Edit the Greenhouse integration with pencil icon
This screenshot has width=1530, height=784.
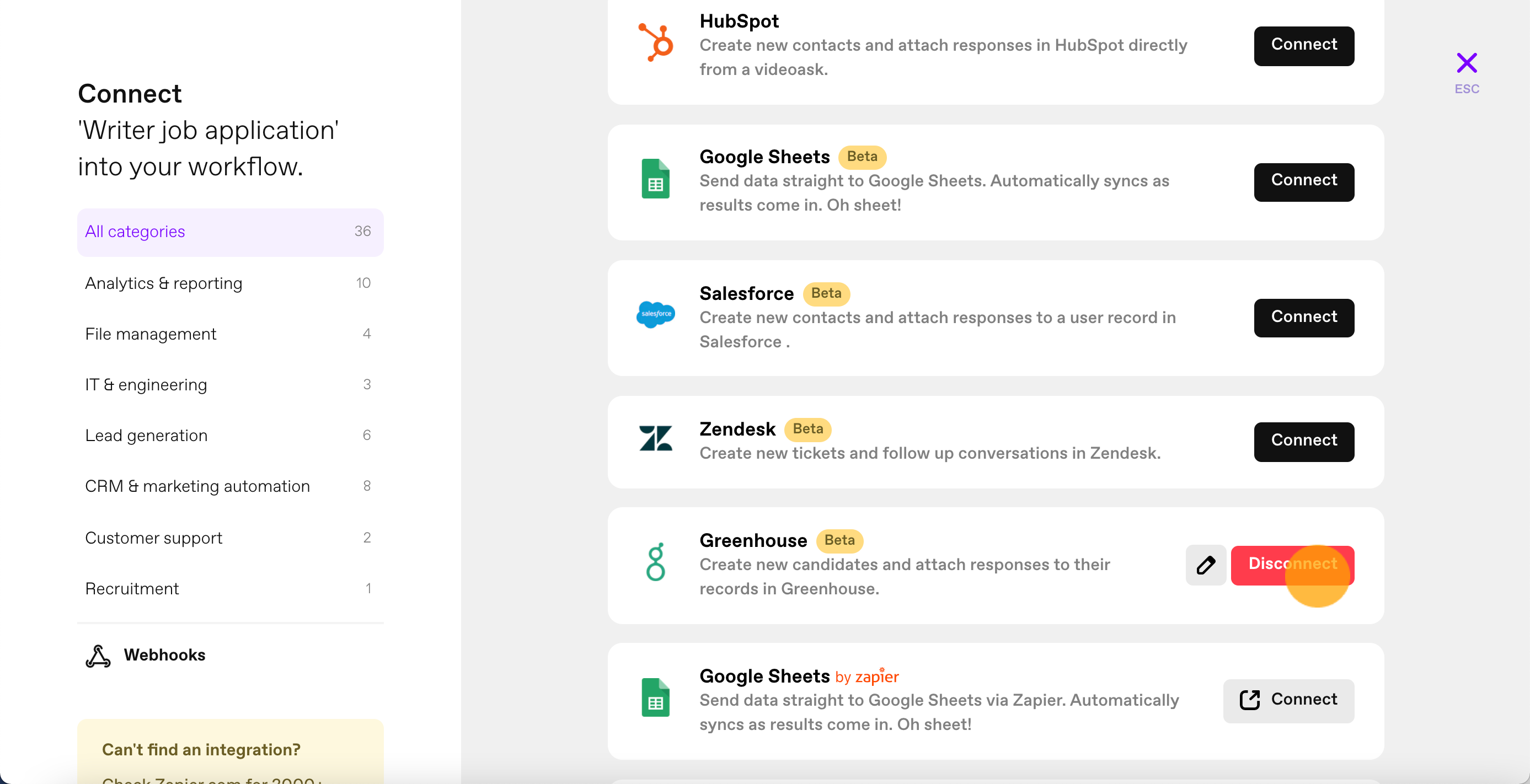click(1206, 565)
